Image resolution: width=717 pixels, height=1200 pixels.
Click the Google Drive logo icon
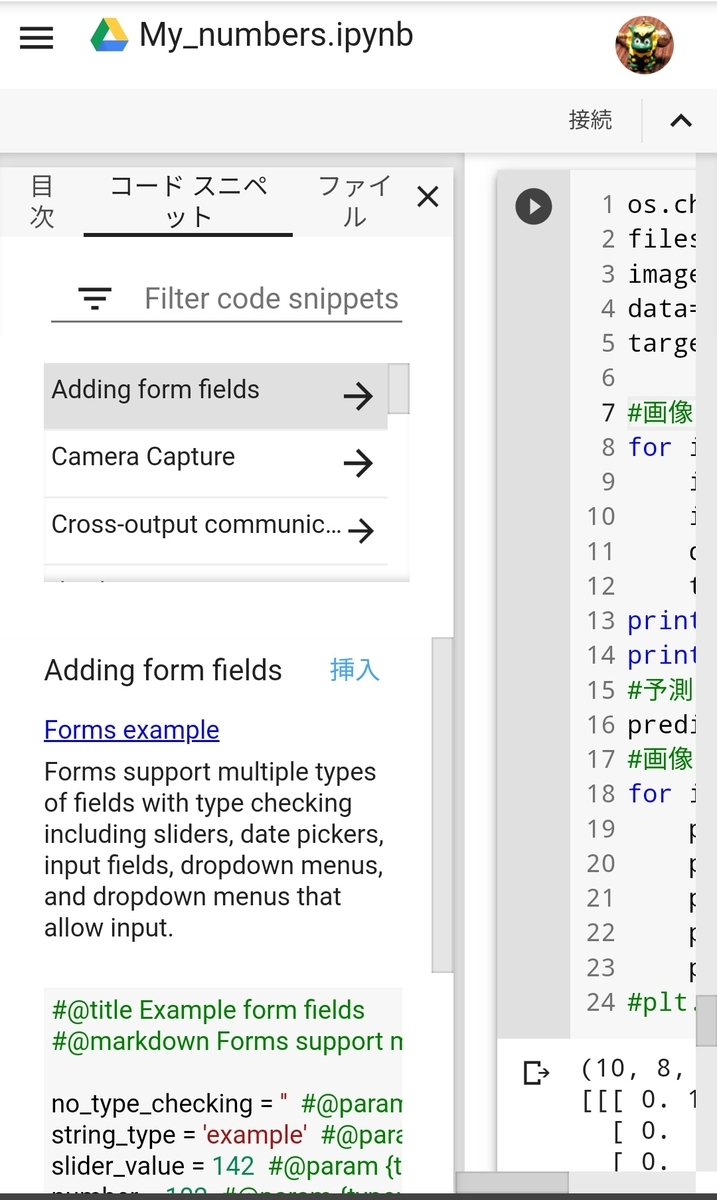(x=109, y=36)
